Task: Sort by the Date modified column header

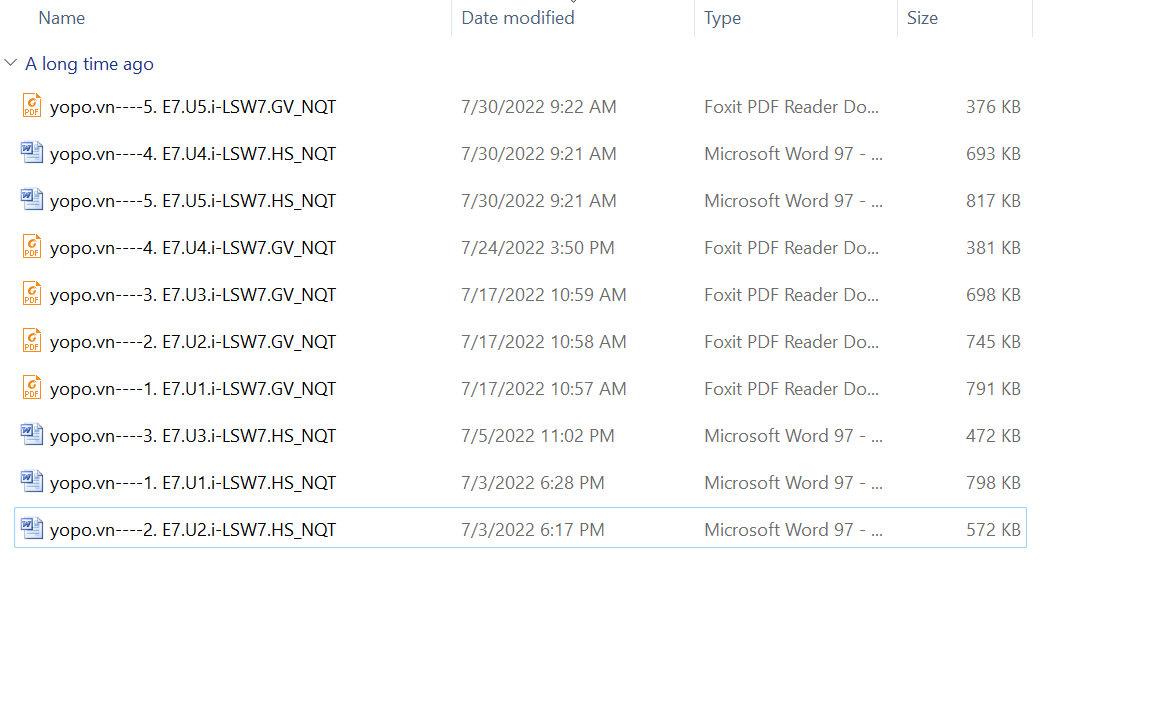Action: 517,18
